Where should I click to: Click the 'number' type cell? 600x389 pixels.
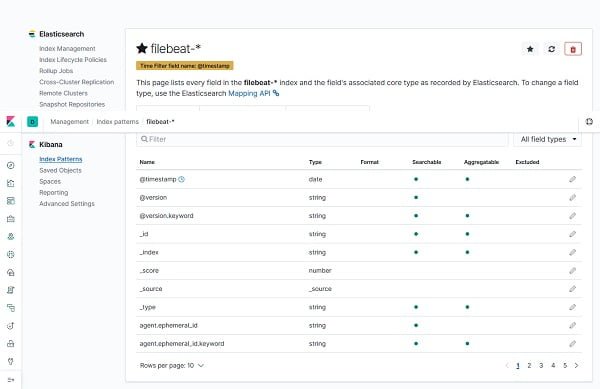tap(320, 270)
